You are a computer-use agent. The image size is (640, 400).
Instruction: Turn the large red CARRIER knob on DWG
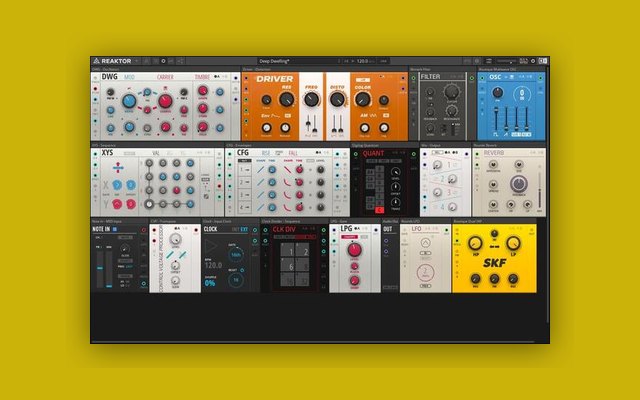click(x=165, y=101)
